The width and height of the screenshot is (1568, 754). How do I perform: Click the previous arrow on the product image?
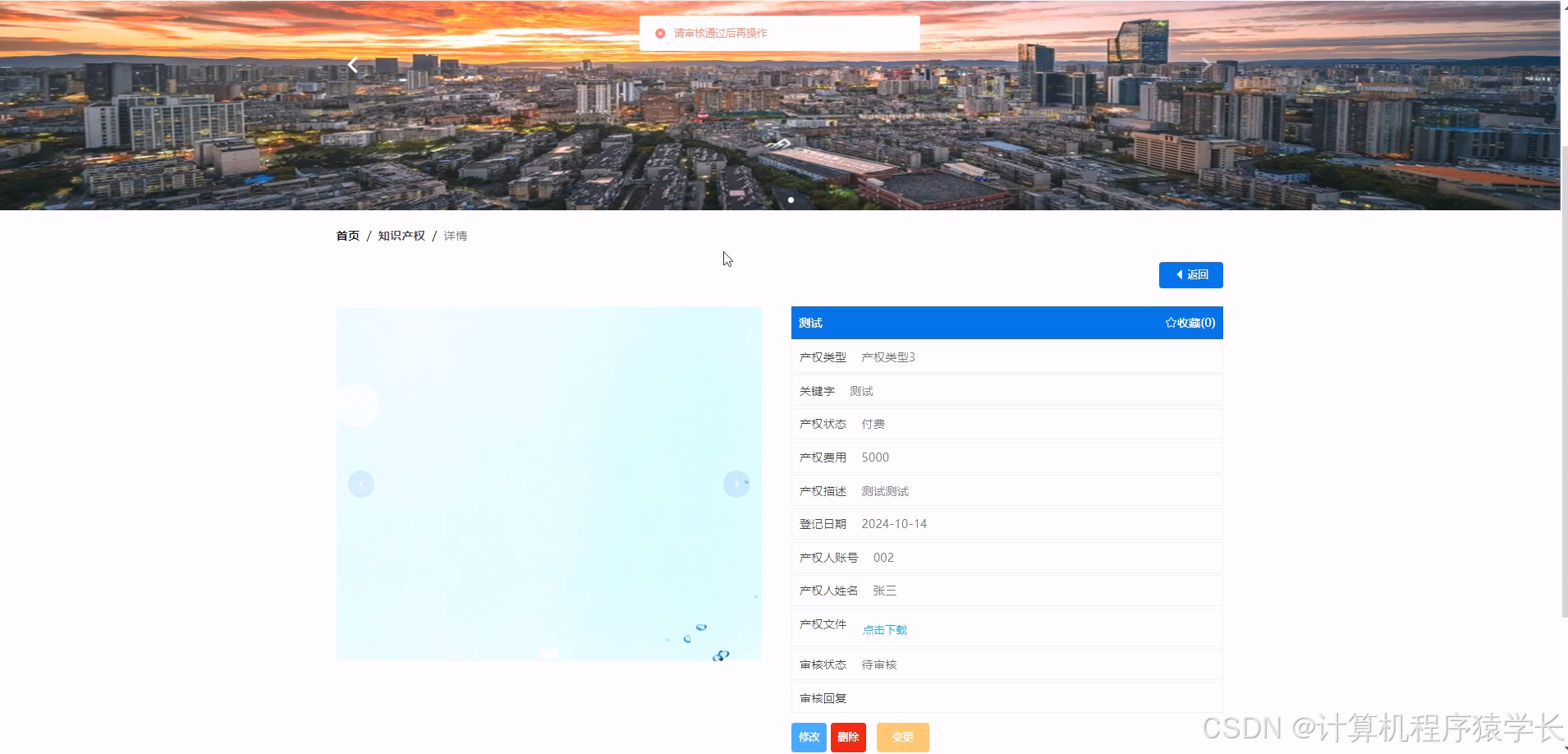pos(361,484)
